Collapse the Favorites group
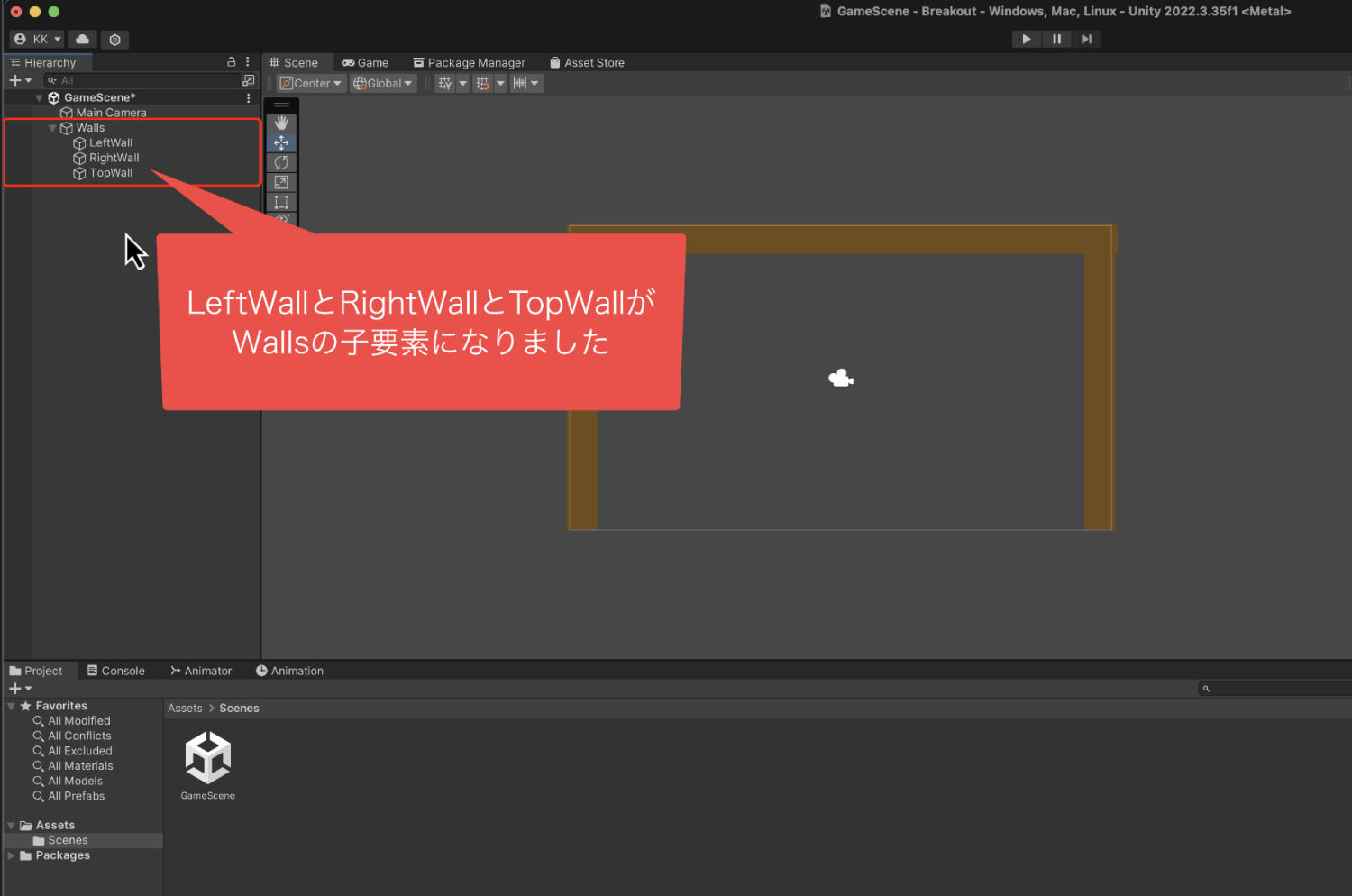 (x=11, y=706)
